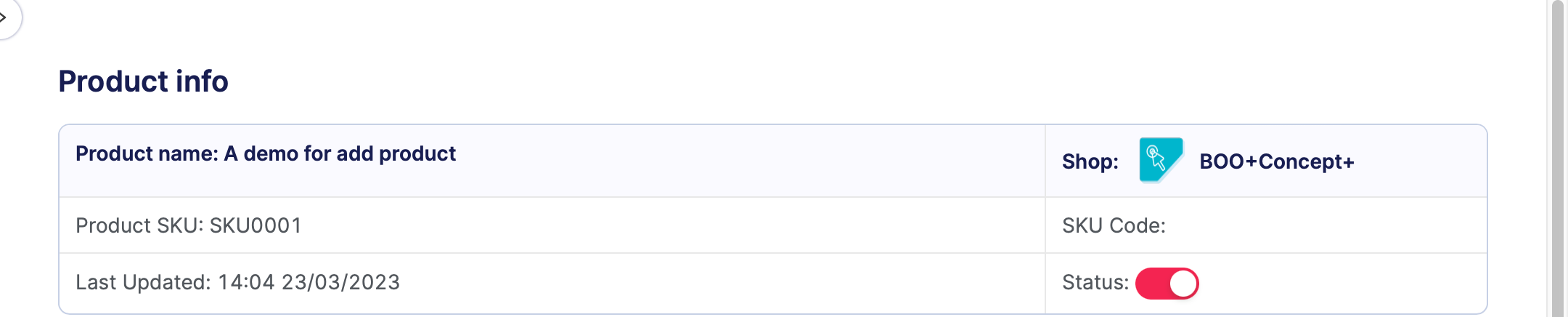Screen dimensions: 1568x317
Task: Click the BOO+Concept+ shop logo icon
Action: (1160, 161)
